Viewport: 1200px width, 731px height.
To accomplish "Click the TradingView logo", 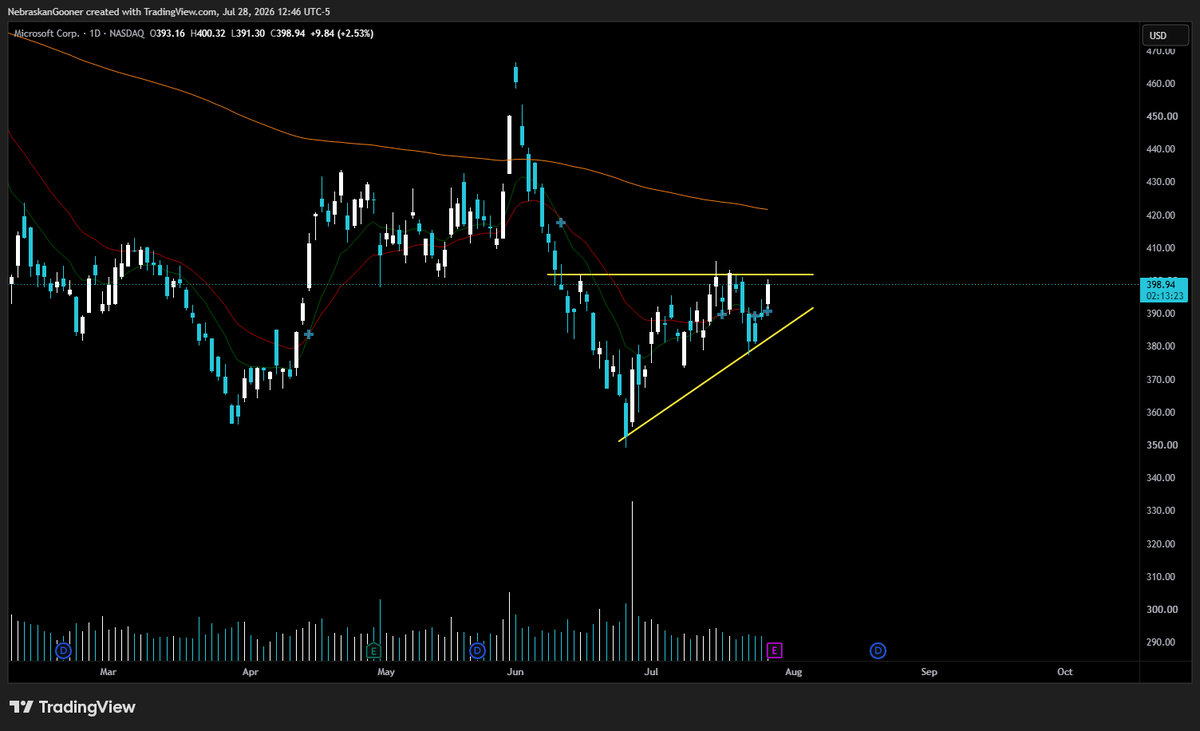I will pos(72,707).
